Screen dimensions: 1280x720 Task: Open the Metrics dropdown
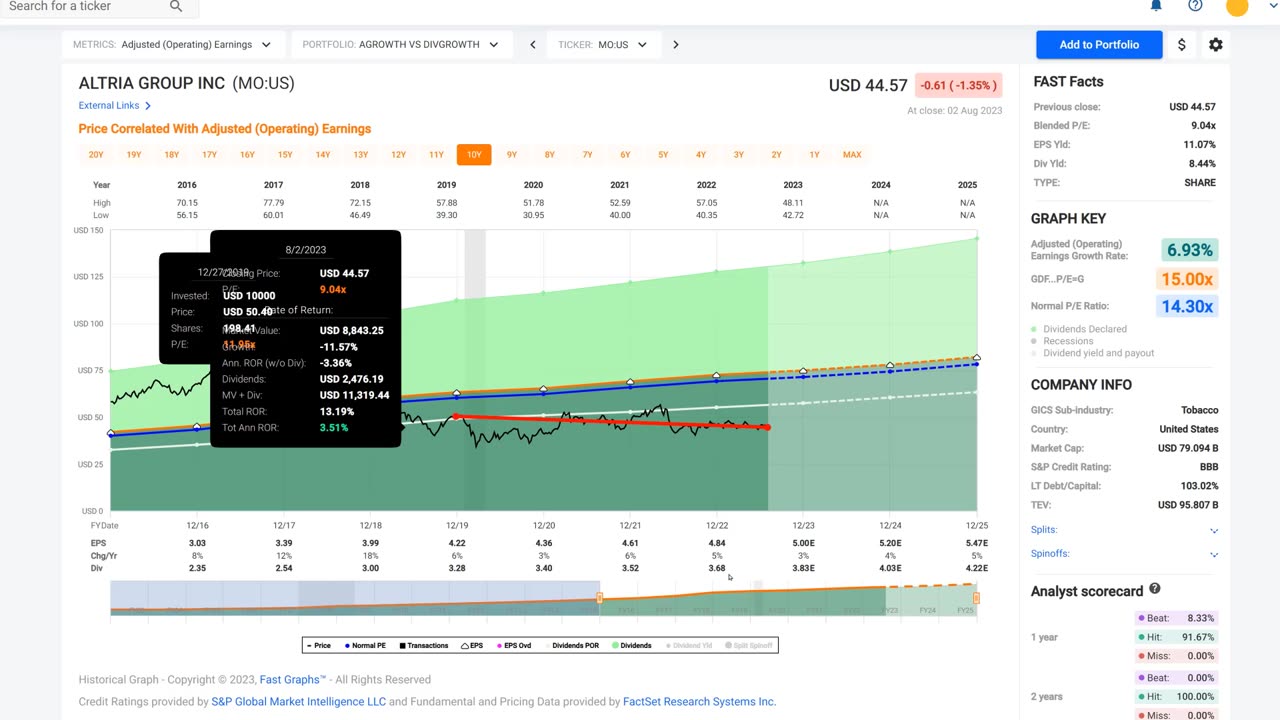(x=172, y=45)
